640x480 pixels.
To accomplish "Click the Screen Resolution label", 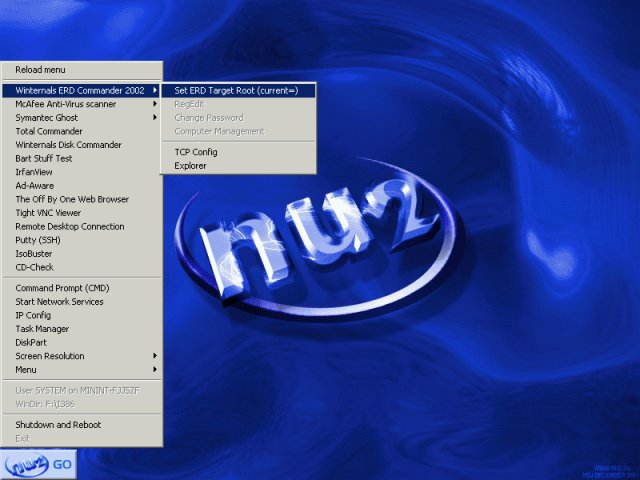I will click(x=50, y=356).
